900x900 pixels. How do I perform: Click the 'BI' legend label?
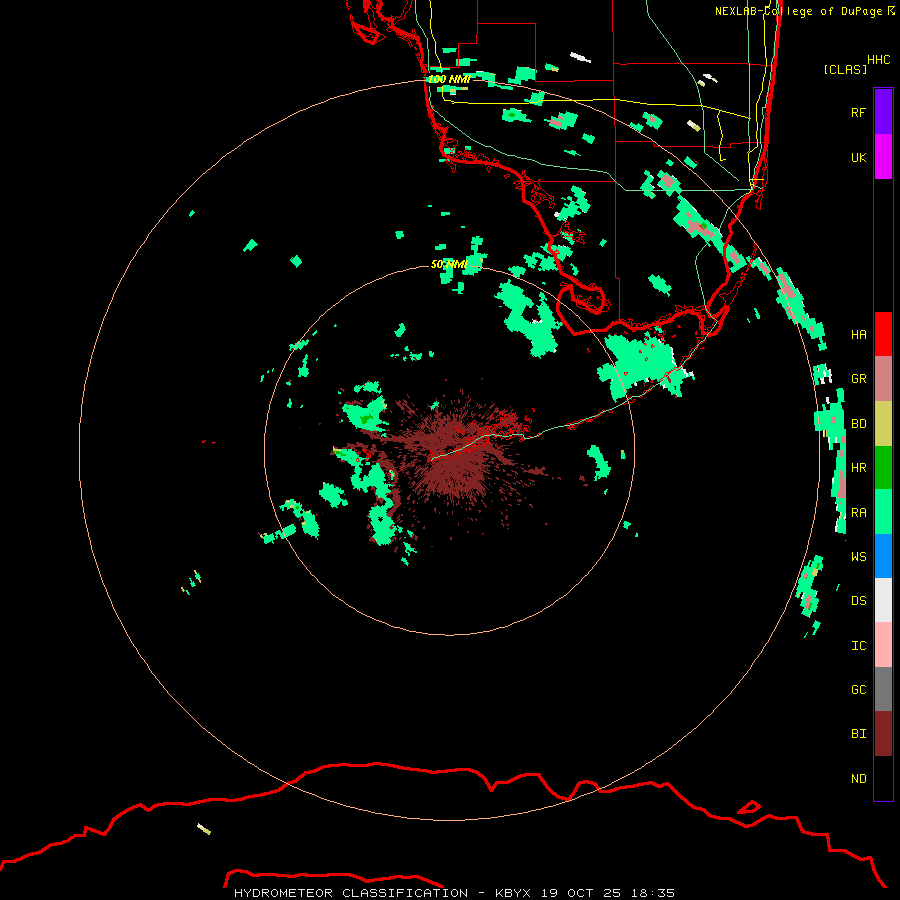pos(859,734)
